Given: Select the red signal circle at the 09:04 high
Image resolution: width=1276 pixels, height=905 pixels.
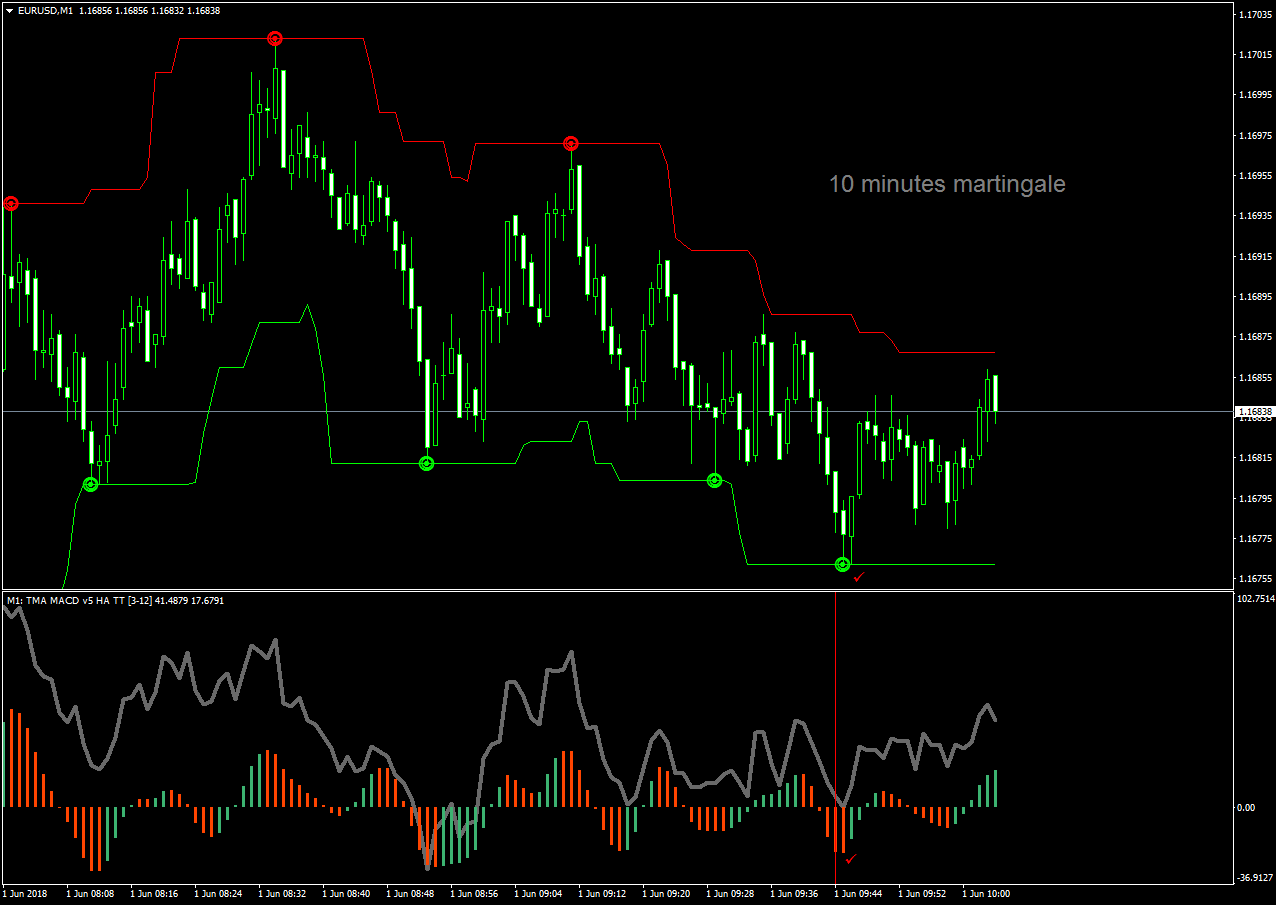Looking at the screenshot, I should point(570,143).
